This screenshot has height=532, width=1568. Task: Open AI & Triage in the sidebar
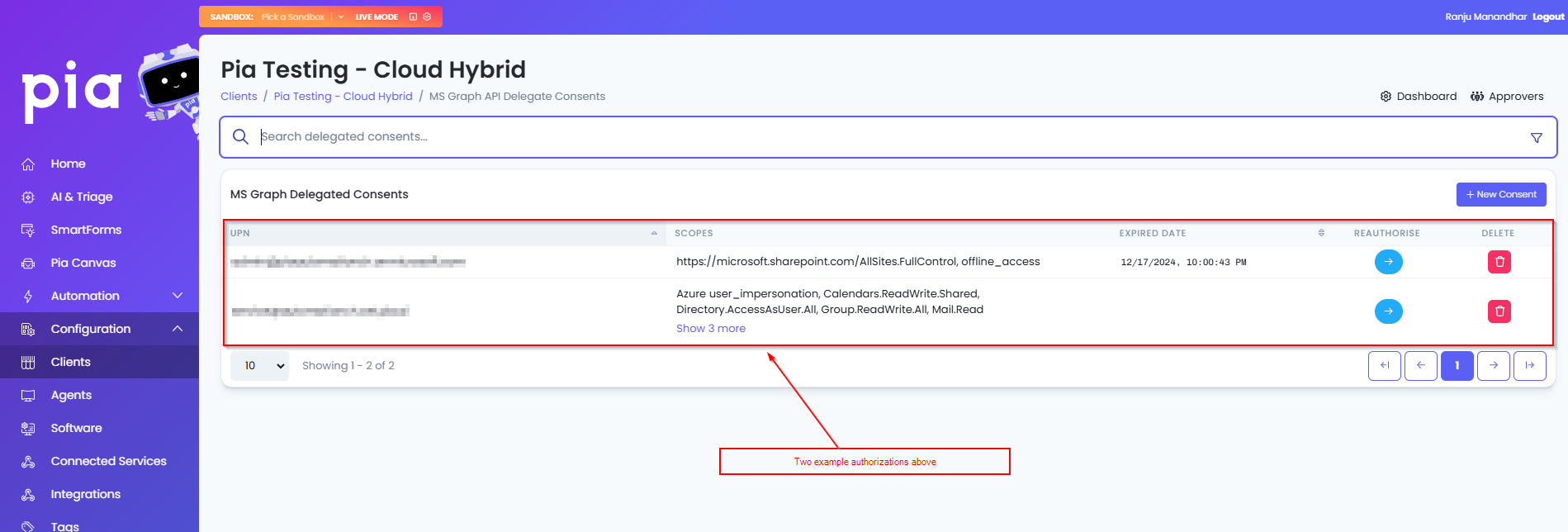coord(82,197)
